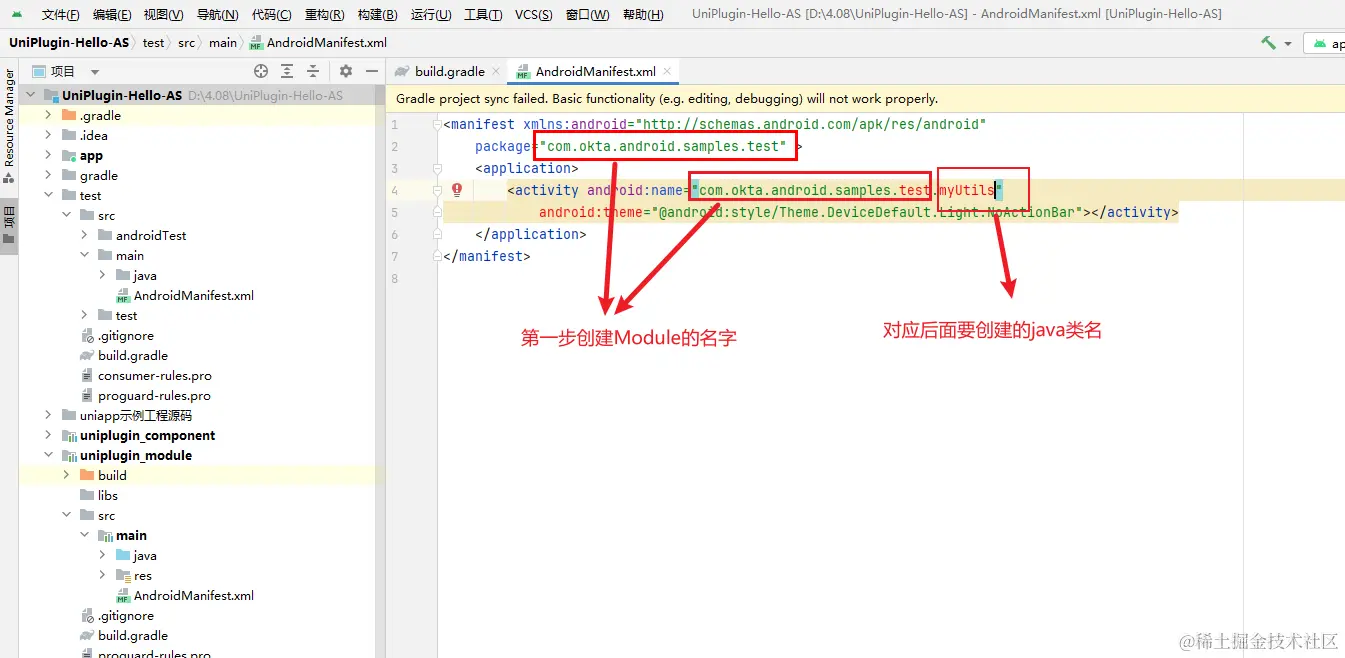Expand the androidTest folder
Viewport: 1345px width, 658px height.
[x=85, y=235]
